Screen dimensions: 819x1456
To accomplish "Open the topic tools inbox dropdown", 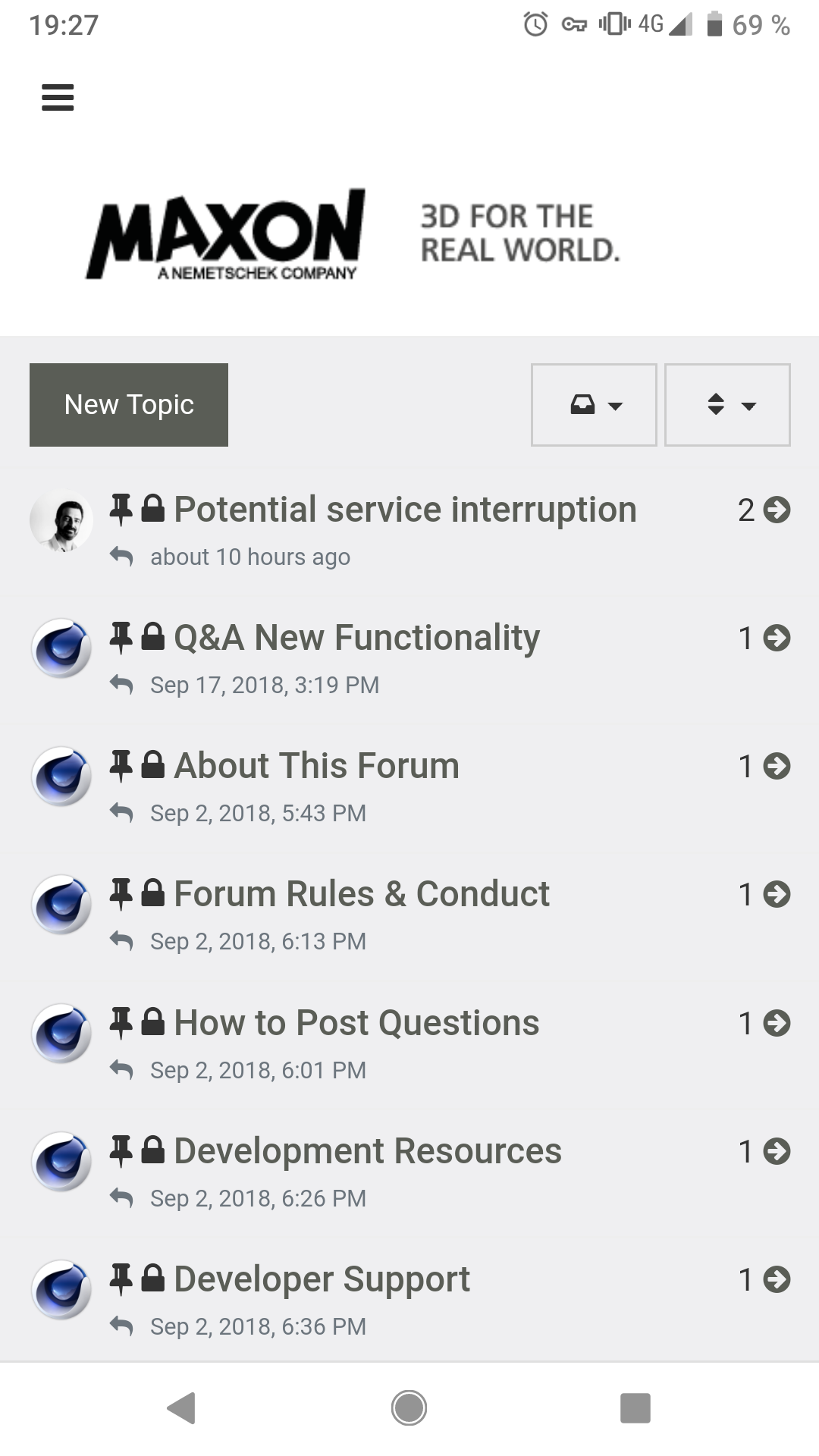I will point(594,405).
